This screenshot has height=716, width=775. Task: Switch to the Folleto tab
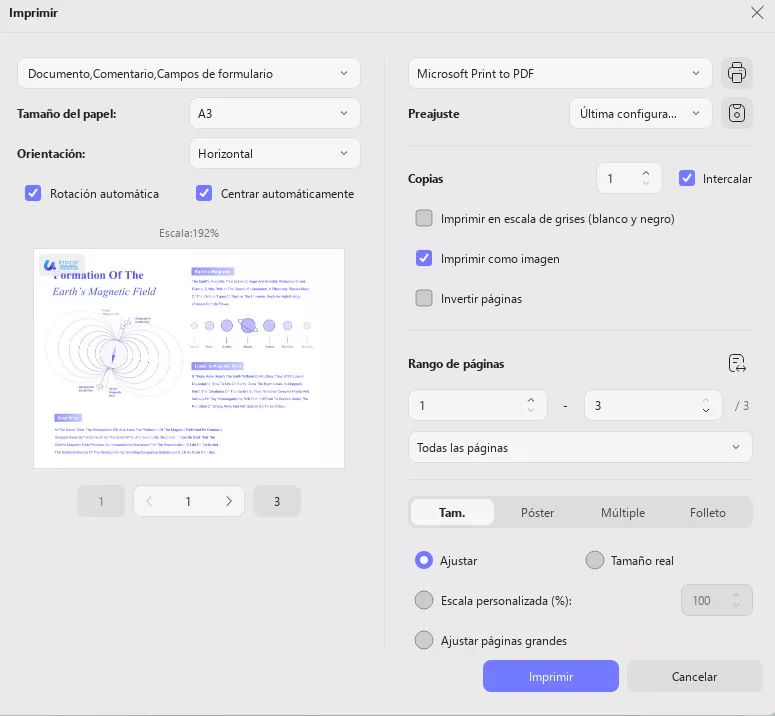coord(708,513)
